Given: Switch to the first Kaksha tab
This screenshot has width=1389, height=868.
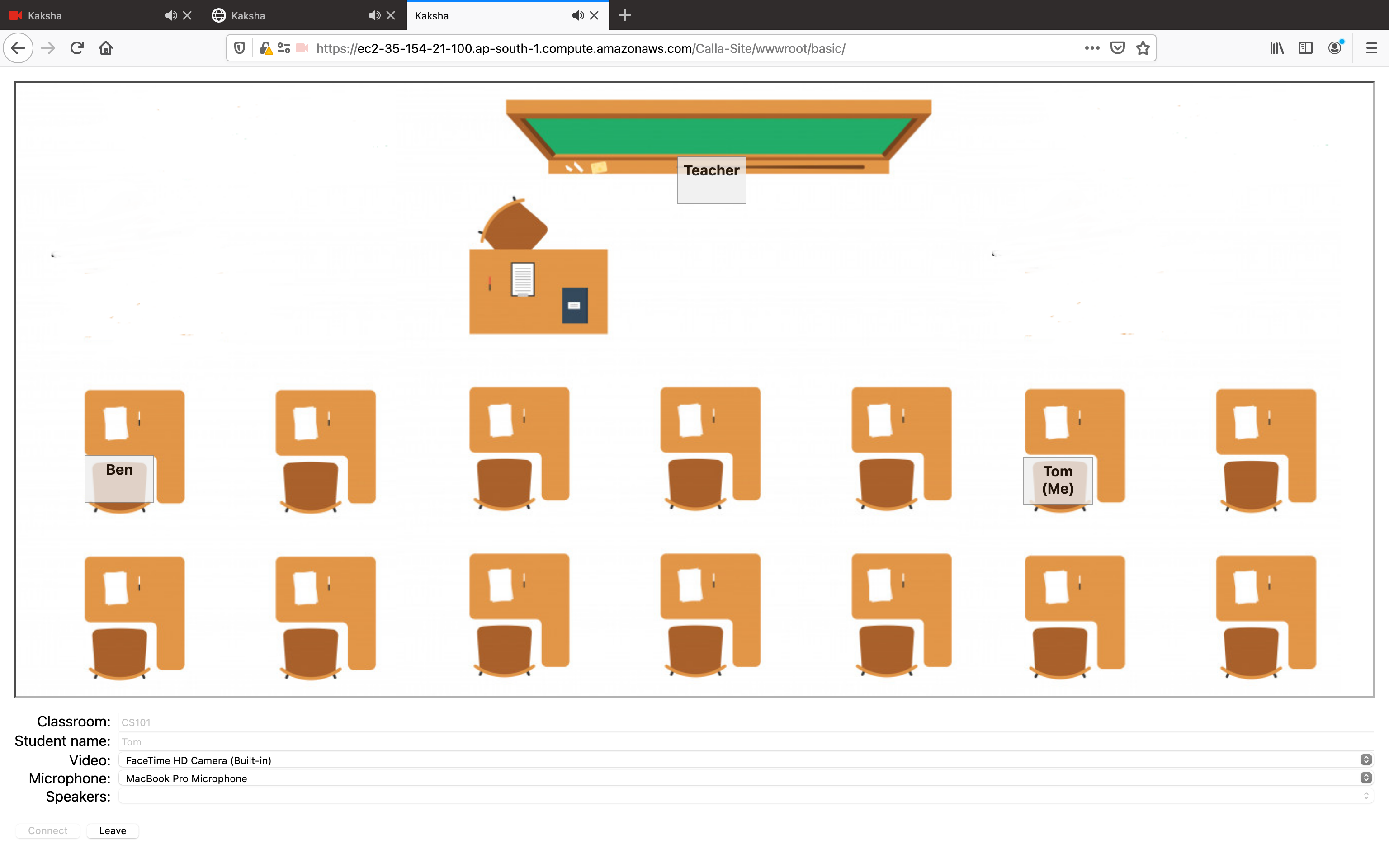Looking at the screenshot, I should (x=86, y=15).
